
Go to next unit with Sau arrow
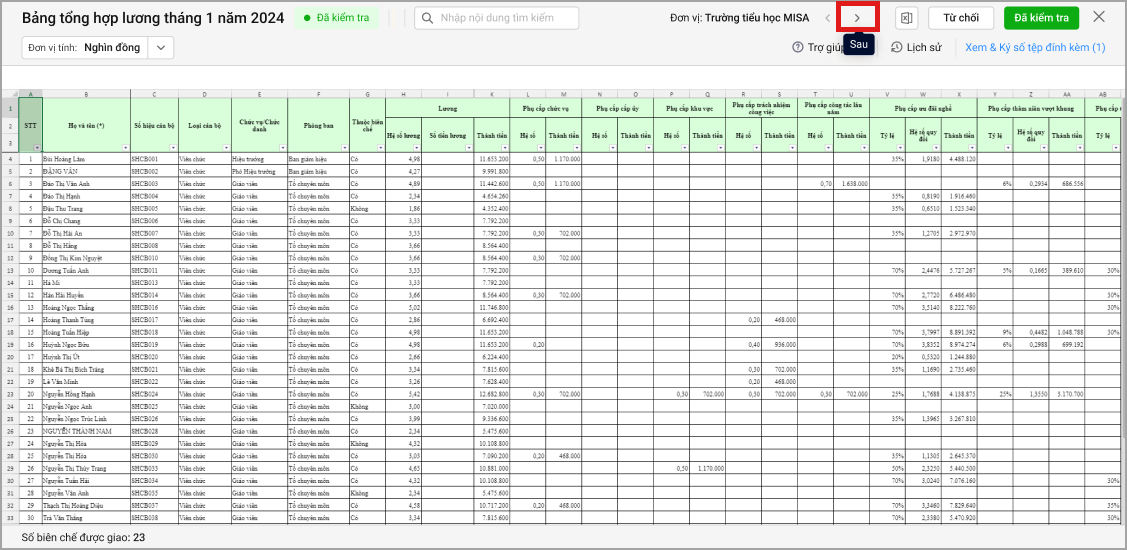click(857, 18)
